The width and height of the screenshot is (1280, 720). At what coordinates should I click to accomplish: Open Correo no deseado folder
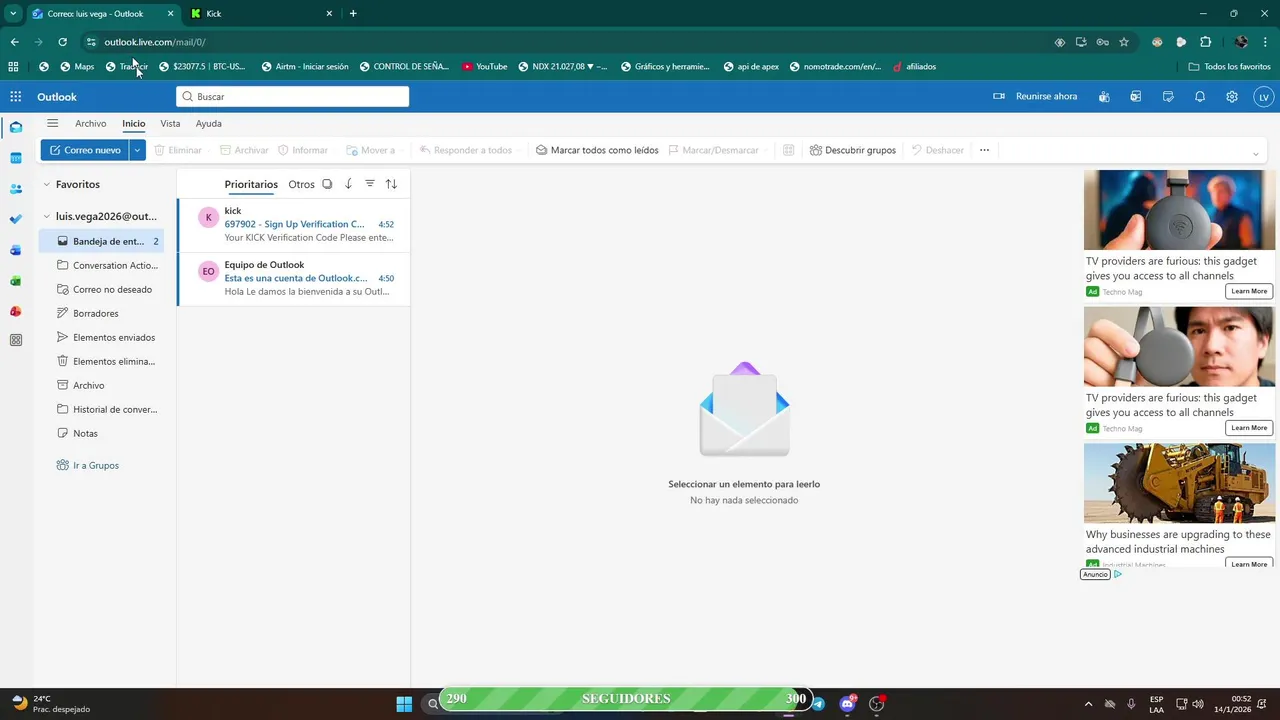tap(102, 289)
